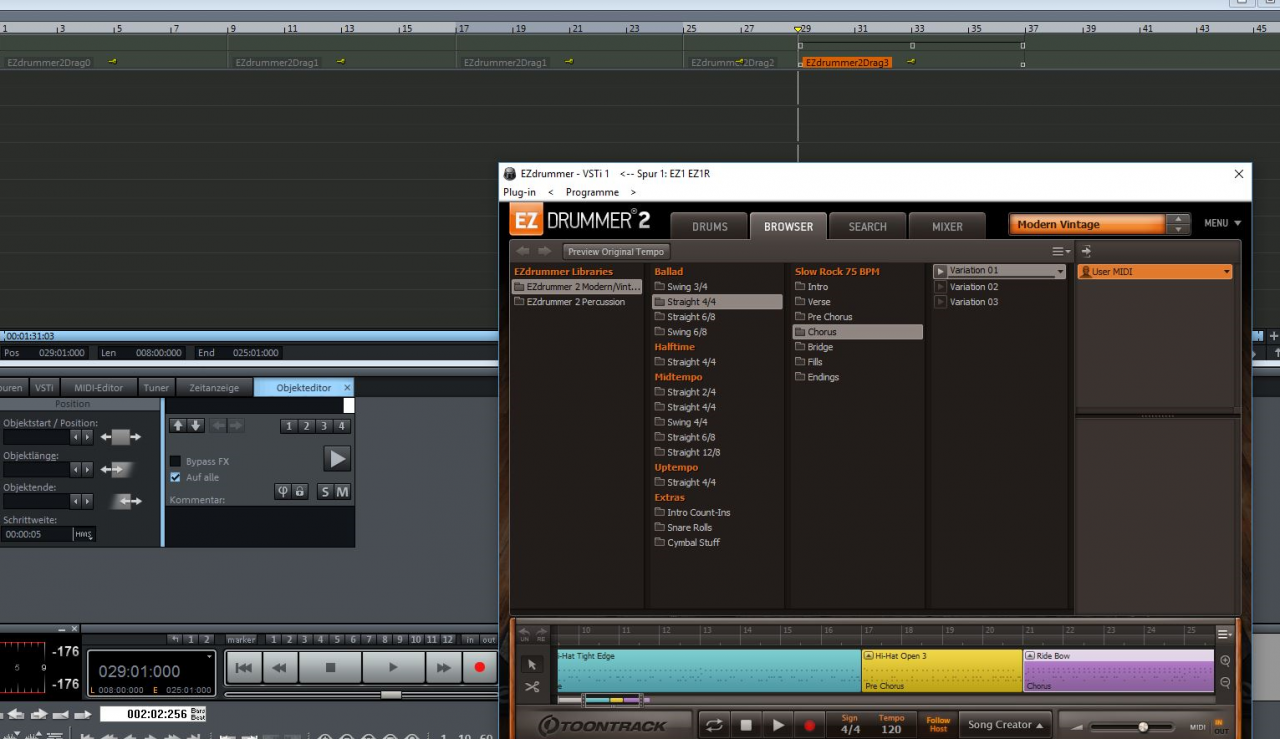Close the Objekteditor tab
This screenshot has width=1280, height=739.
tap(347, 388)
